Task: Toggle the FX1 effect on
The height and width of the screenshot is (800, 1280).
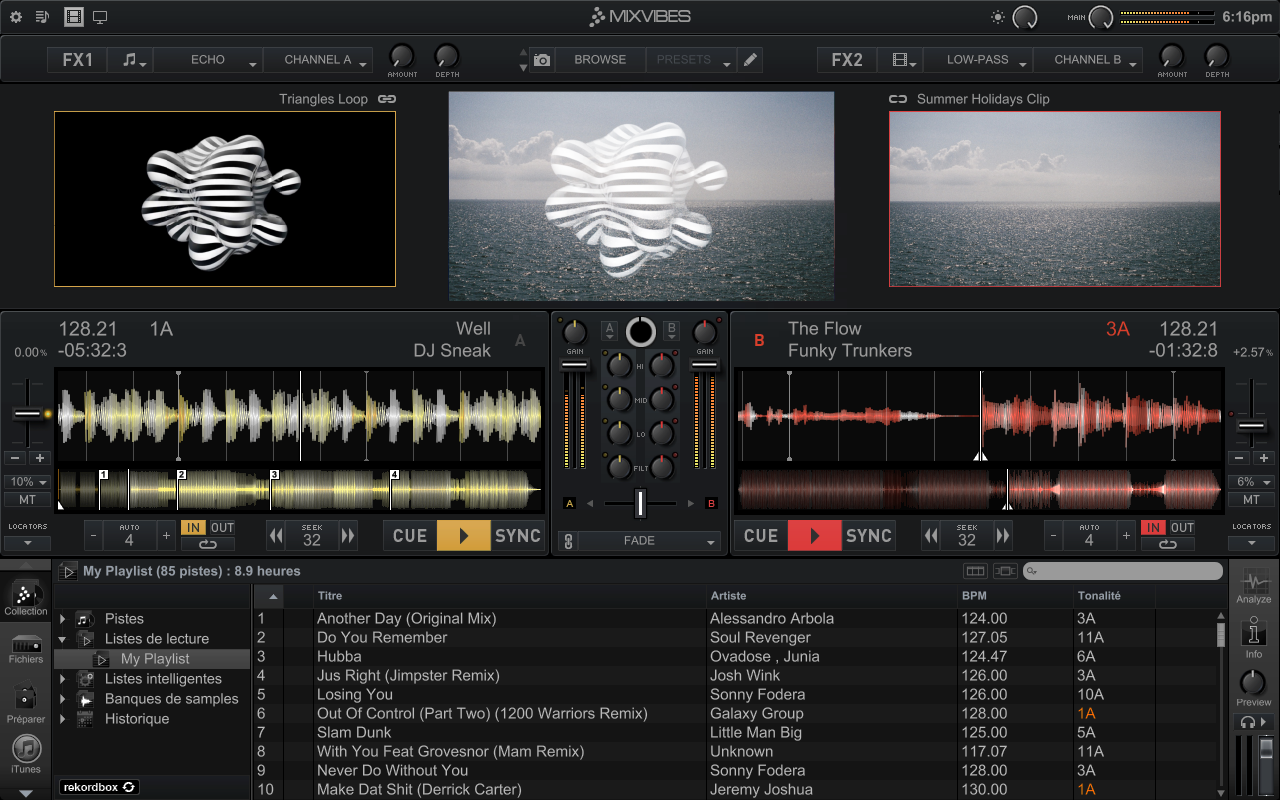Action: [x=77, y=60]
